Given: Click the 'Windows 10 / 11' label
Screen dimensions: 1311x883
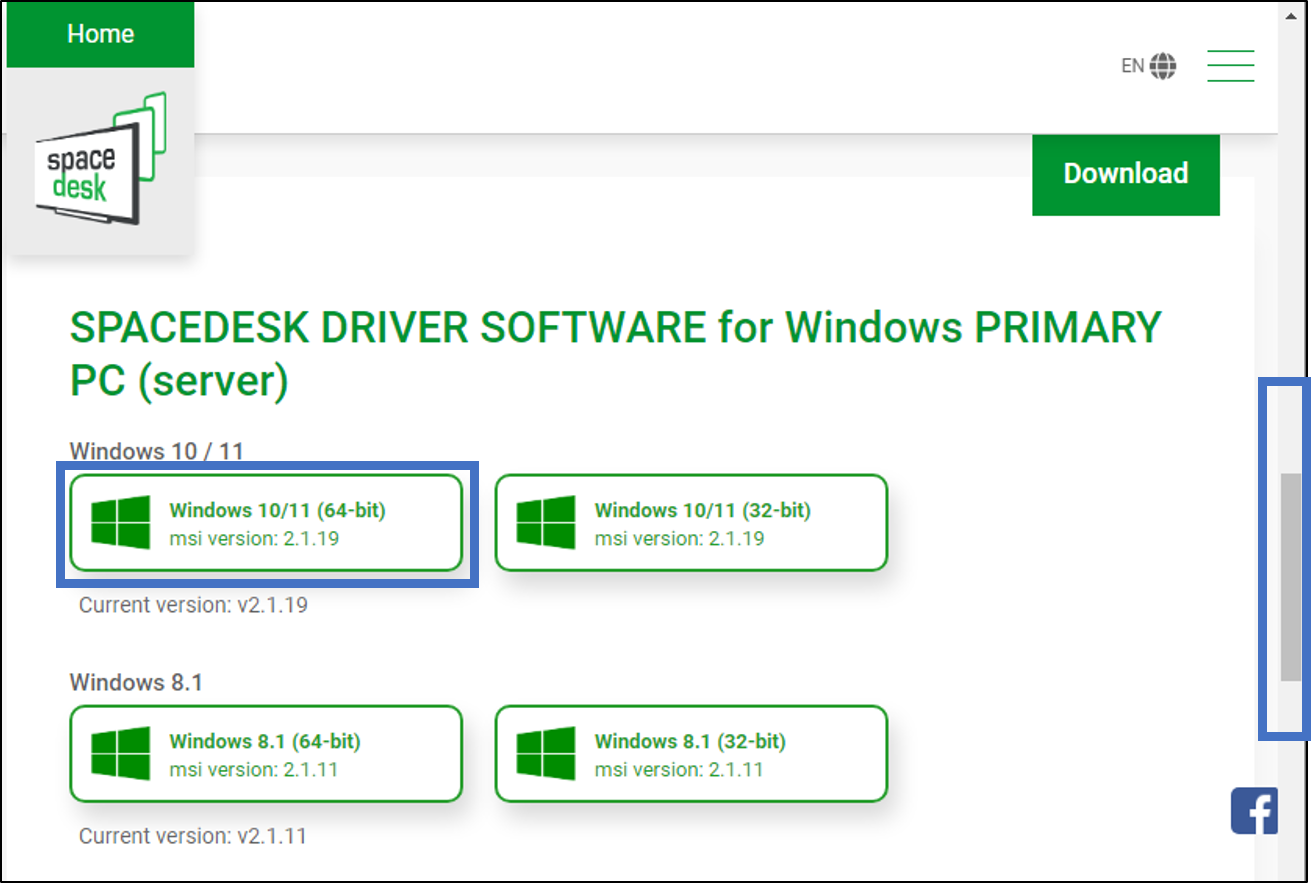Looking at the screenshot, I should pos(157,451).
